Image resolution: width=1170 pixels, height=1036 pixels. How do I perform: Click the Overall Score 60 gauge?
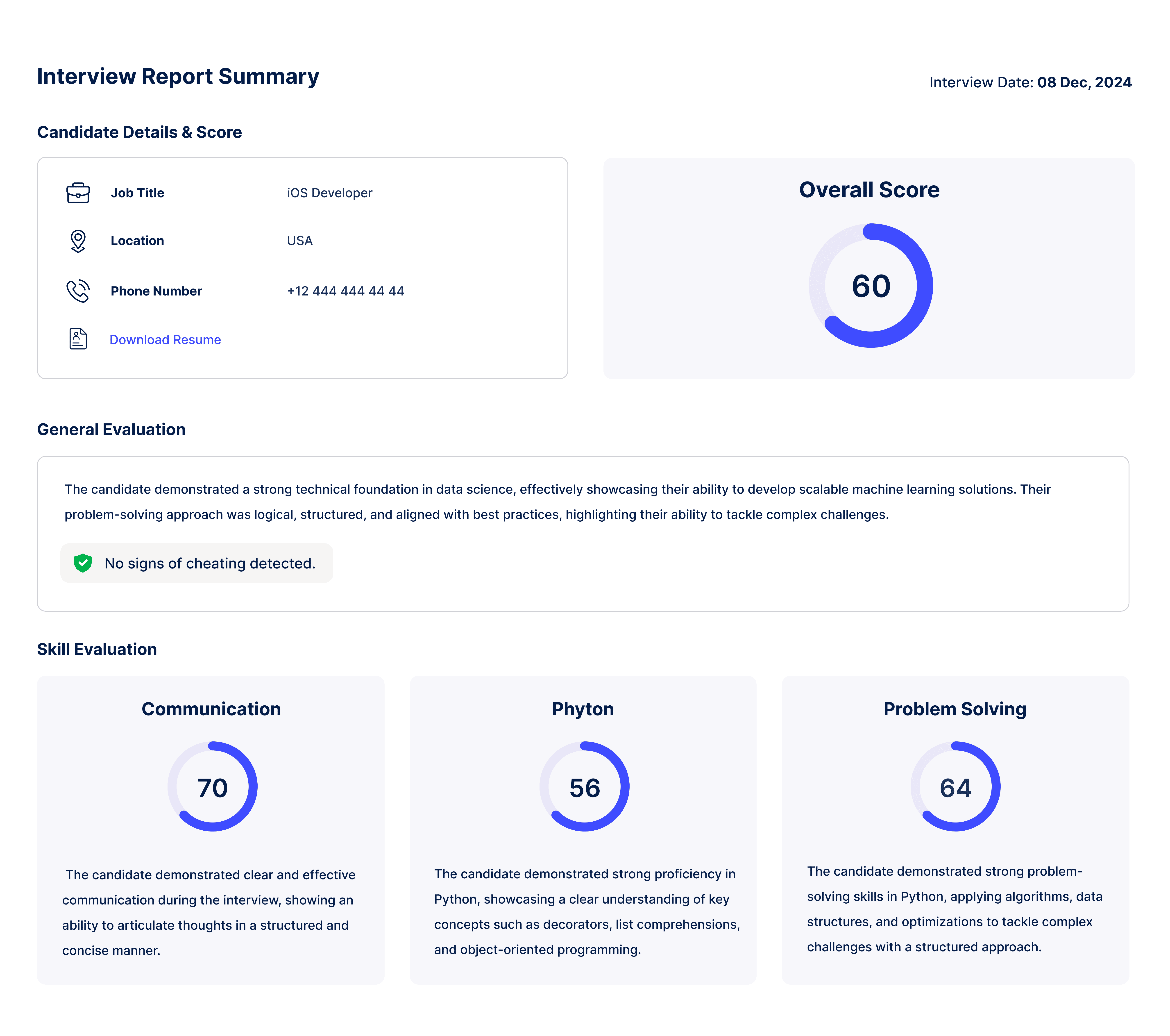[x=870, y=286]
